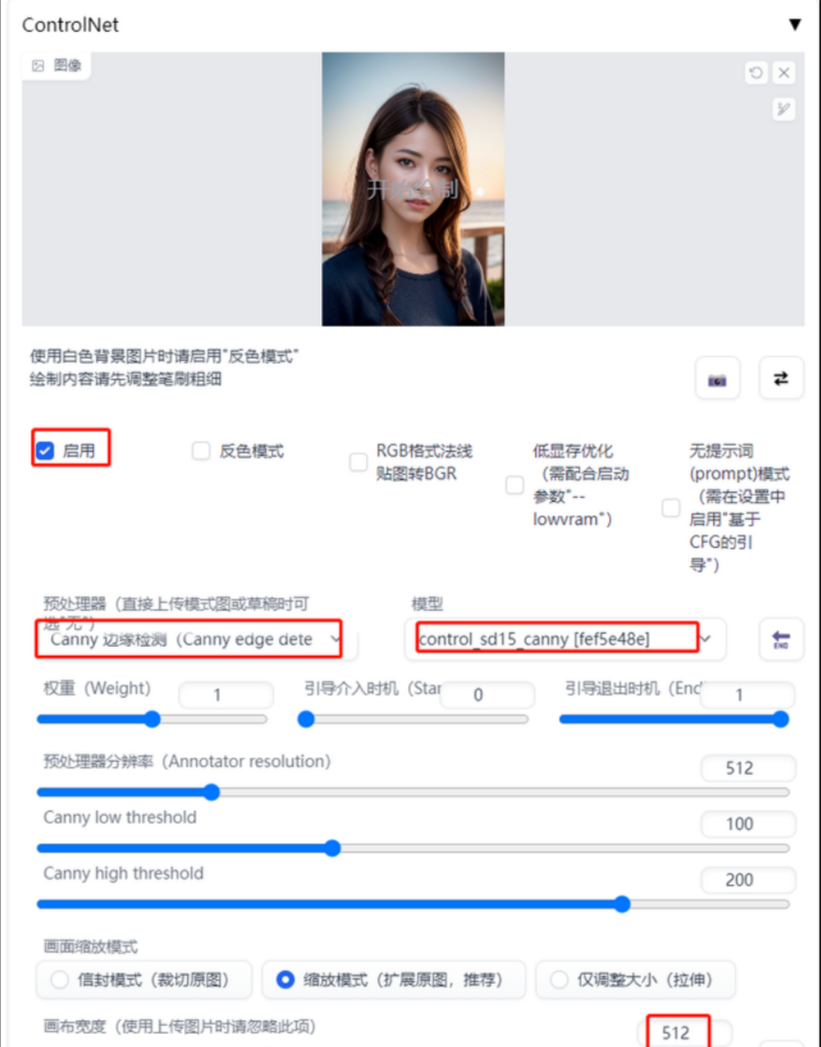Check RGB格式法线贴图转BGR option

click(358, 462)
